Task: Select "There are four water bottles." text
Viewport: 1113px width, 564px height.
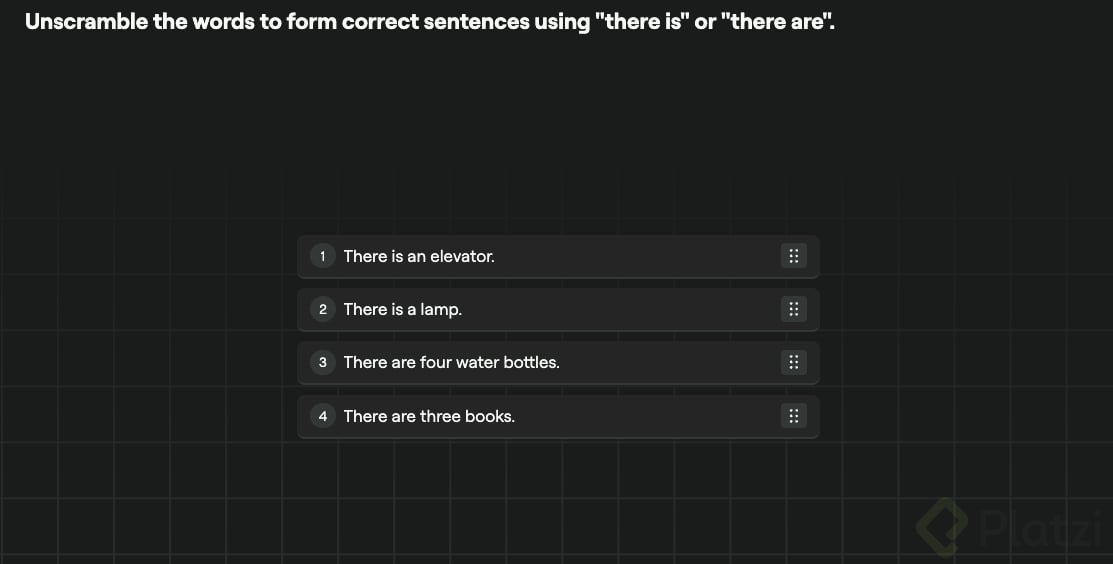Action: coord(451,362)
